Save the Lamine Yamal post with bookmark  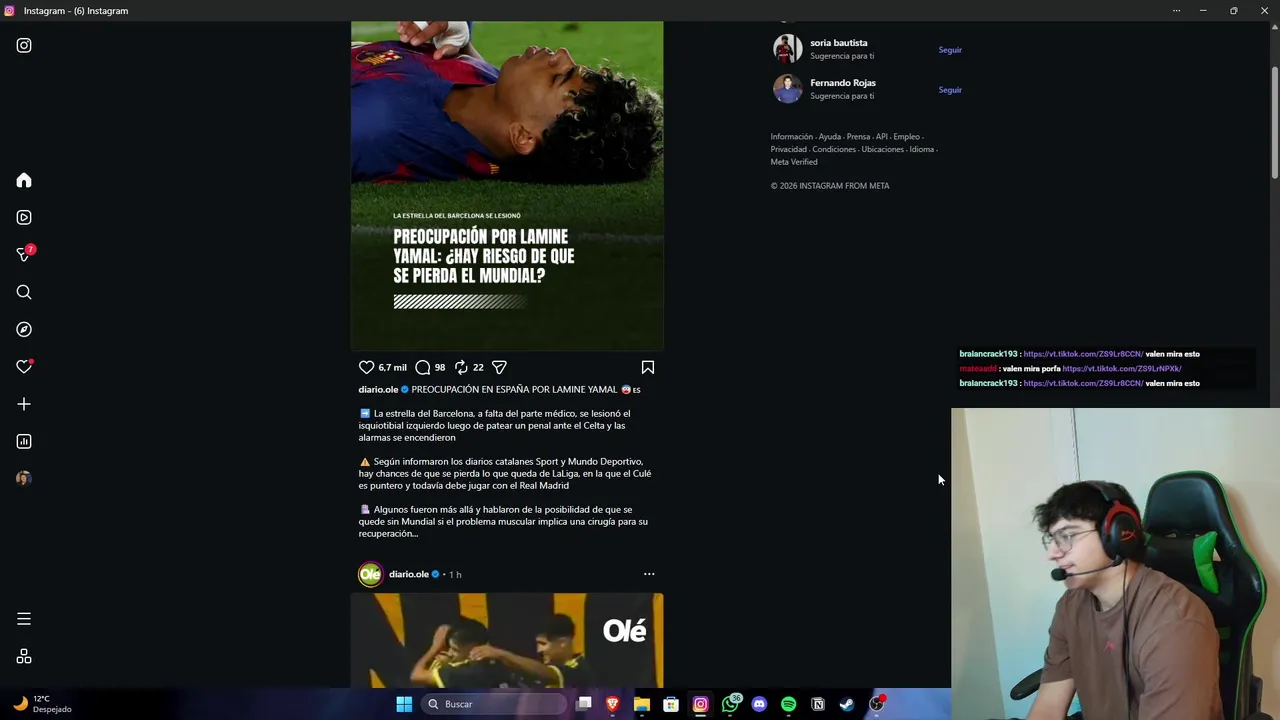tap(648, 367)
